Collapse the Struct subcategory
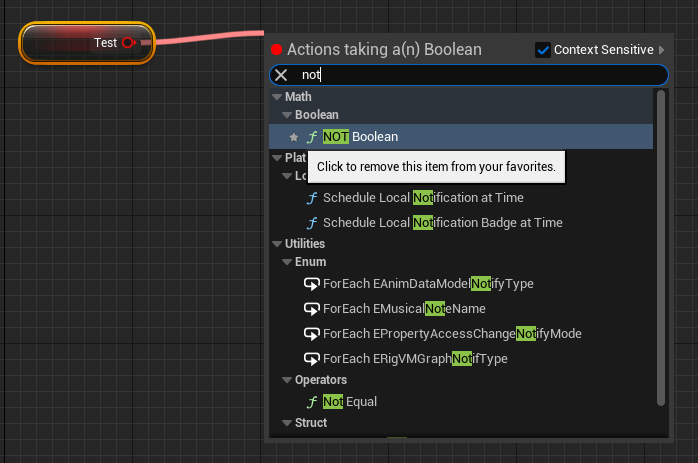 287,423
